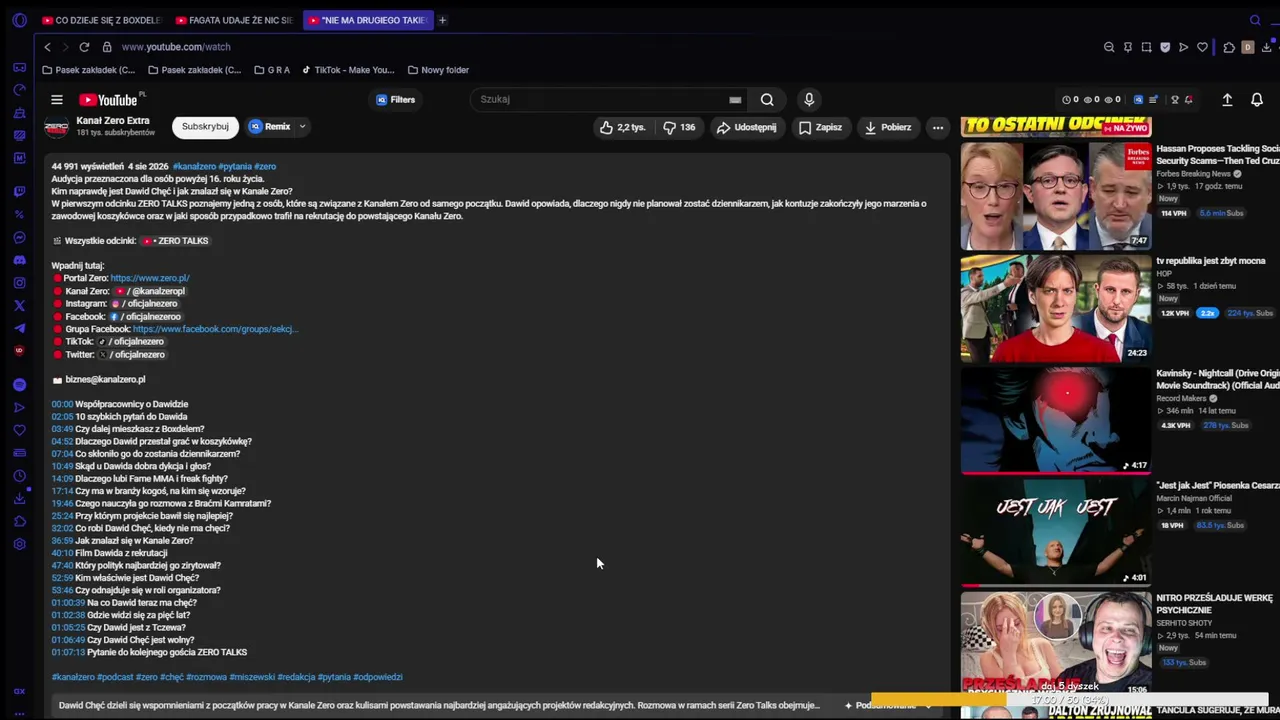Open Discord in the Opera sidebar
1280x720 pixels.
point(19,260)
